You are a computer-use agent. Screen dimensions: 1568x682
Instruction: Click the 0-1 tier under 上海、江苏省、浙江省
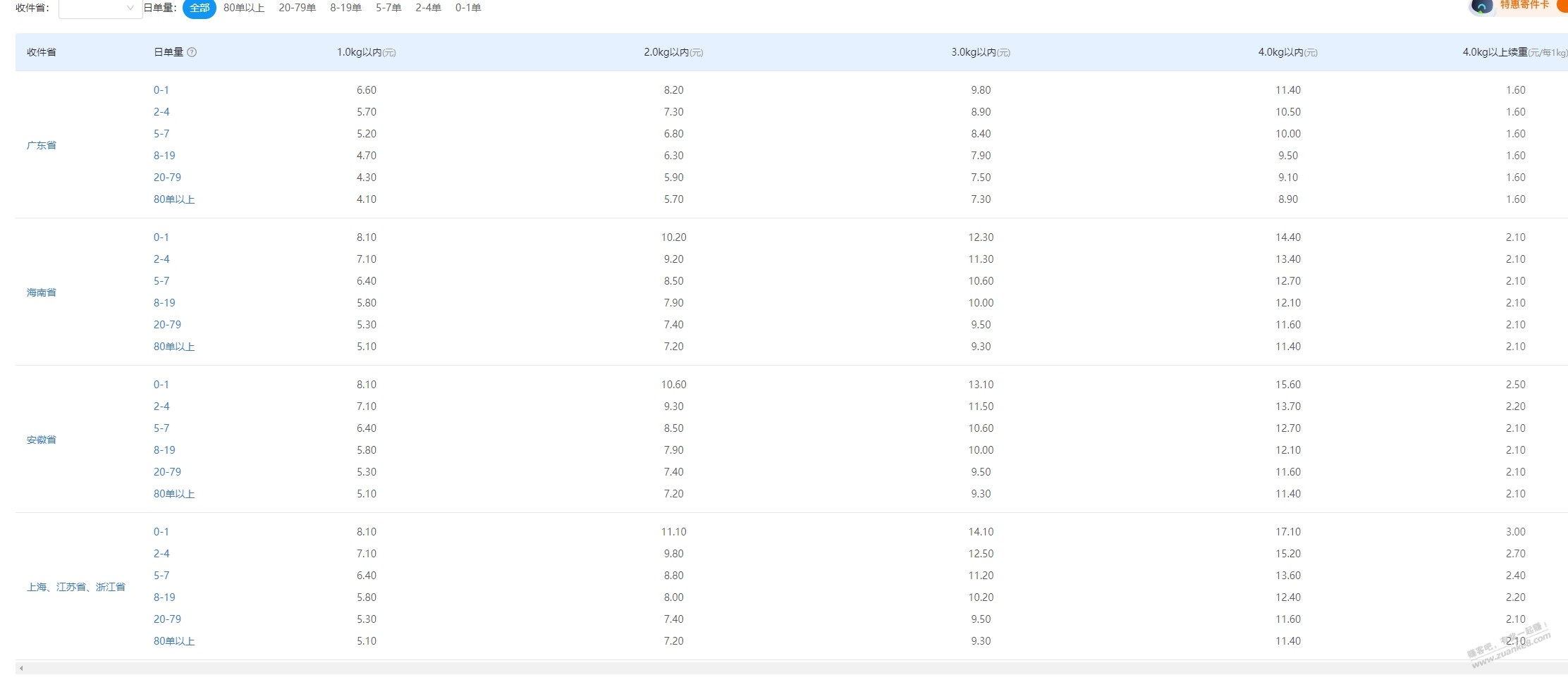161,532
